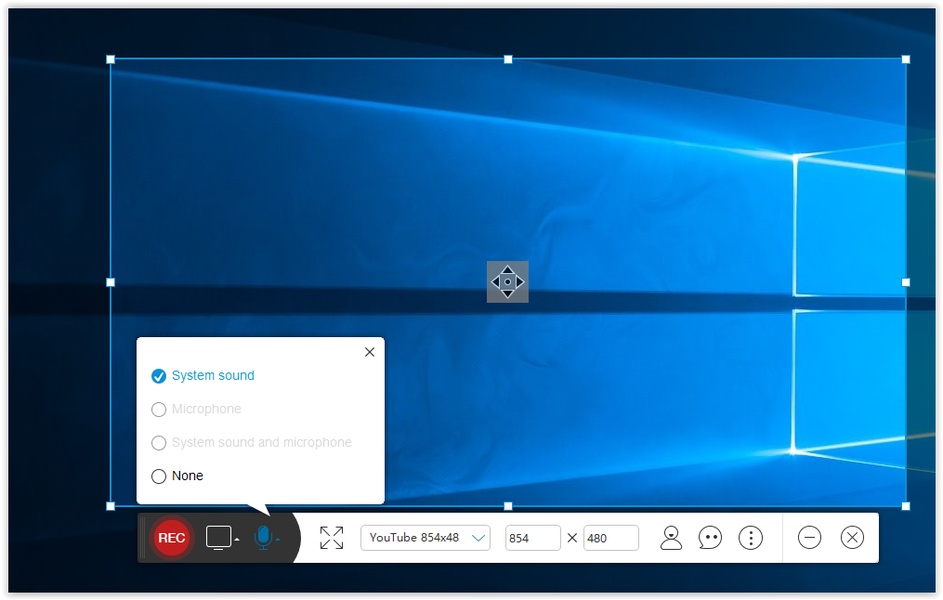This screenshot has height=600, width=943.
Task: Choose System sound and microphone option
Action: [x=158, y=443]
